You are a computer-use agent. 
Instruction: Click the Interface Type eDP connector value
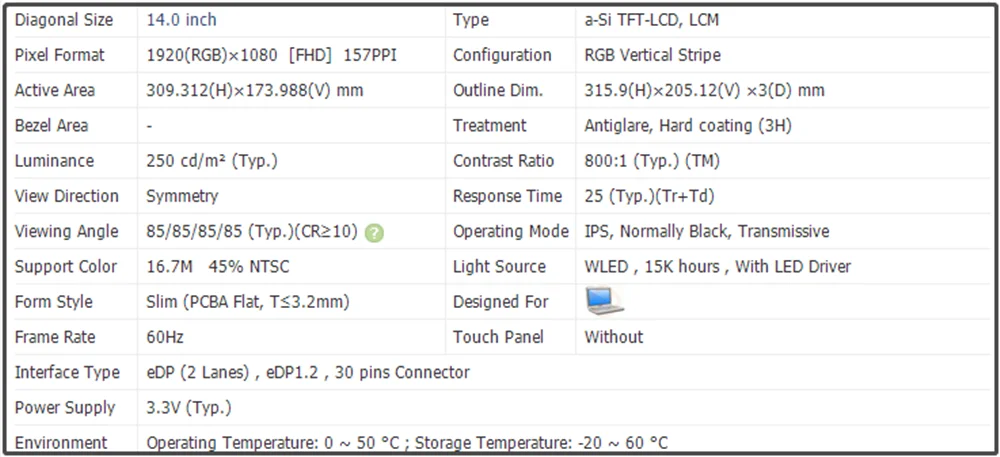tap(308, 372)
